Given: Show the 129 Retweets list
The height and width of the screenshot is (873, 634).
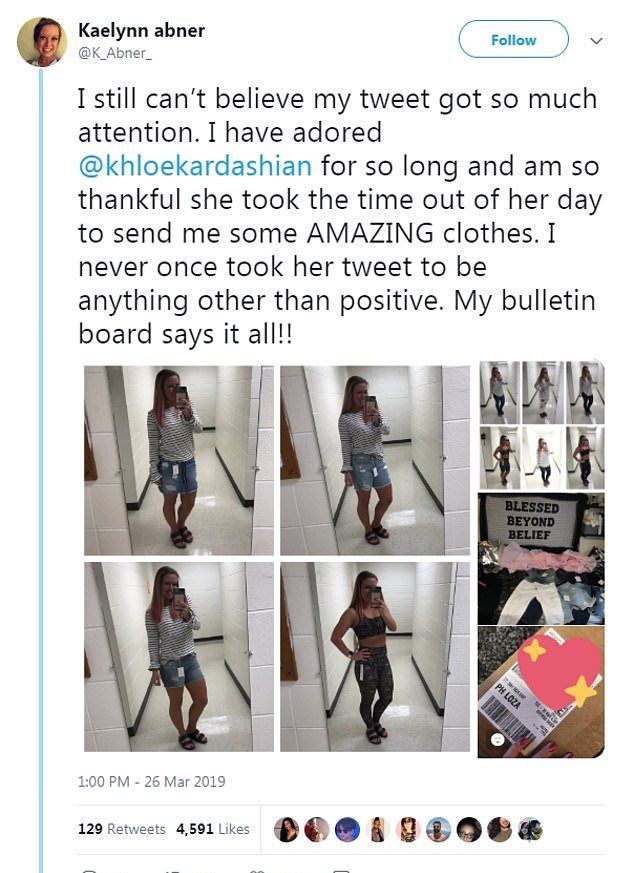Looking at the screenshot, I should point(122,828).
